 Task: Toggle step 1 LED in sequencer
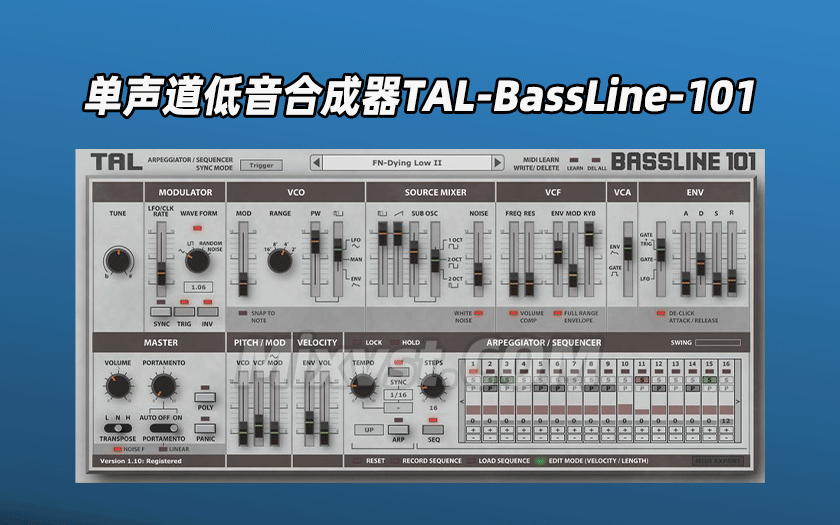pos(473,371)
